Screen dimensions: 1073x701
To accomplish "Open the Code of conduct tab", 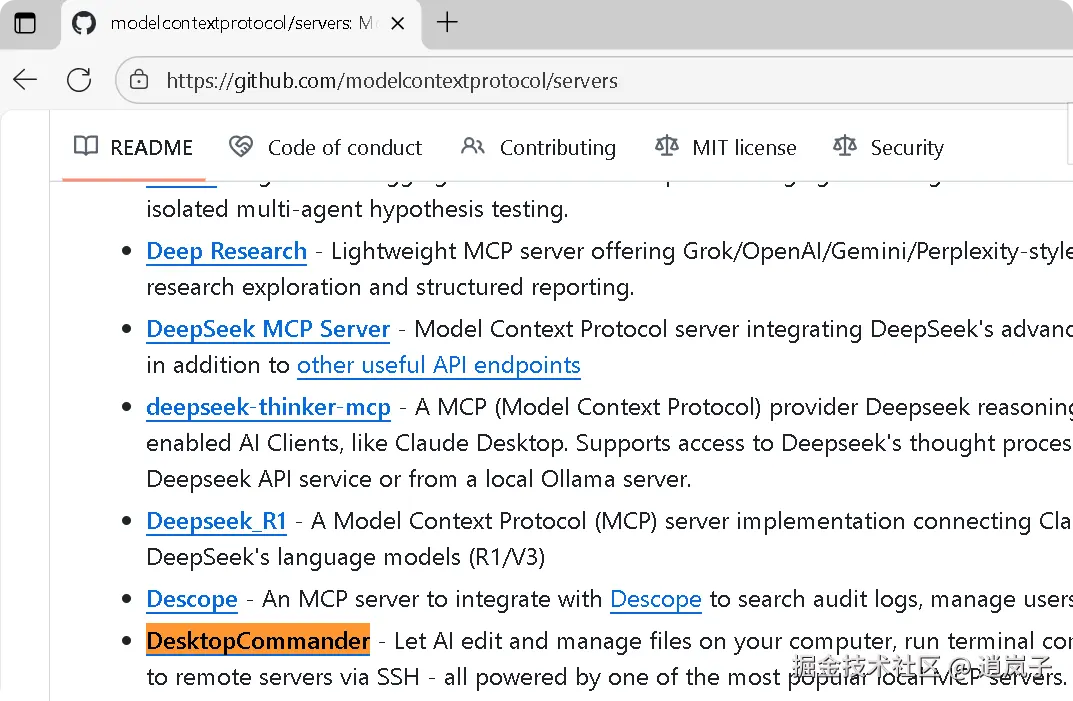I will (326, 148).
